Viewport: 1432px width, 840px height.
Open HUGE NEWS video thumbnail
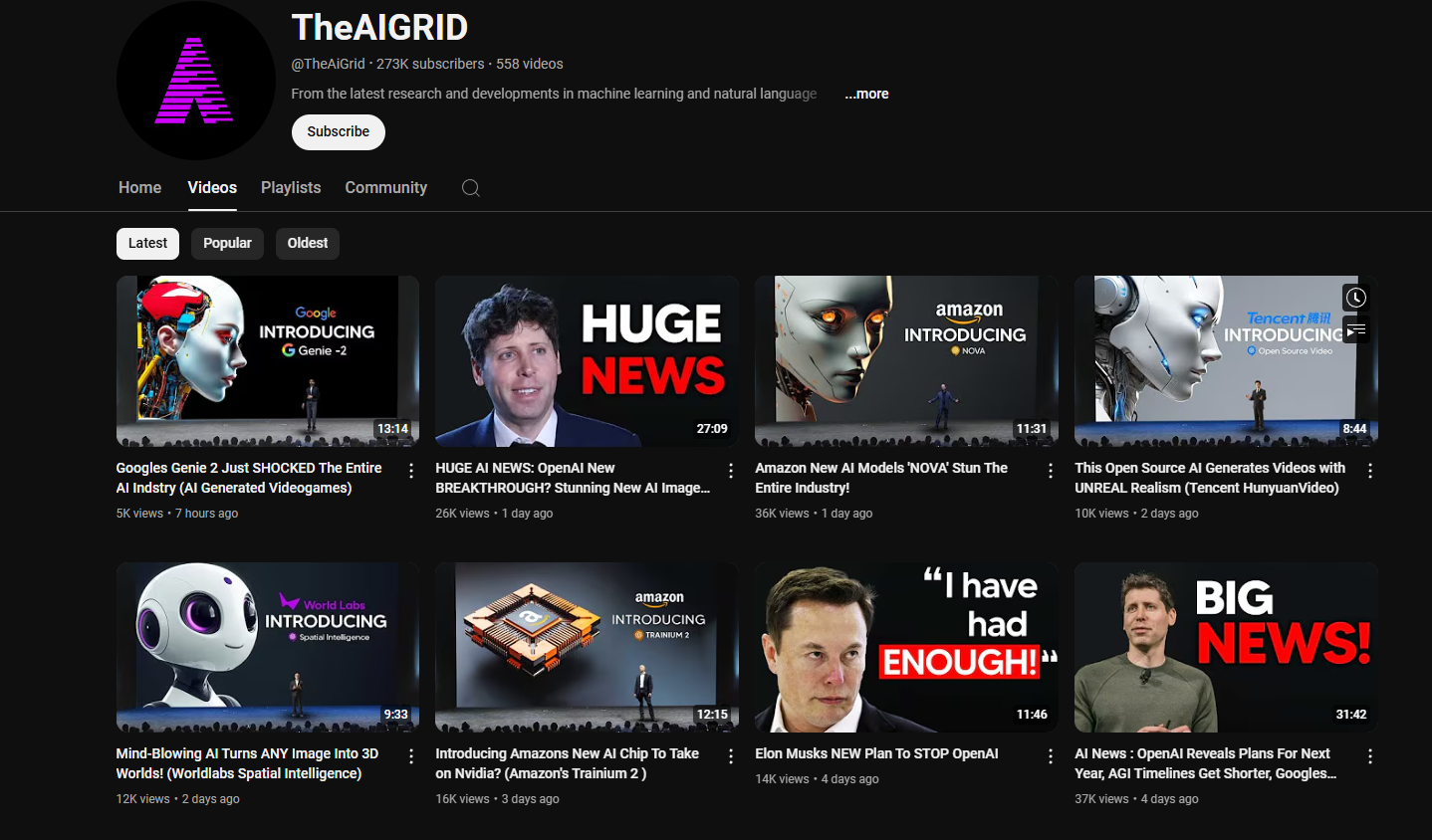click(588, 360)
